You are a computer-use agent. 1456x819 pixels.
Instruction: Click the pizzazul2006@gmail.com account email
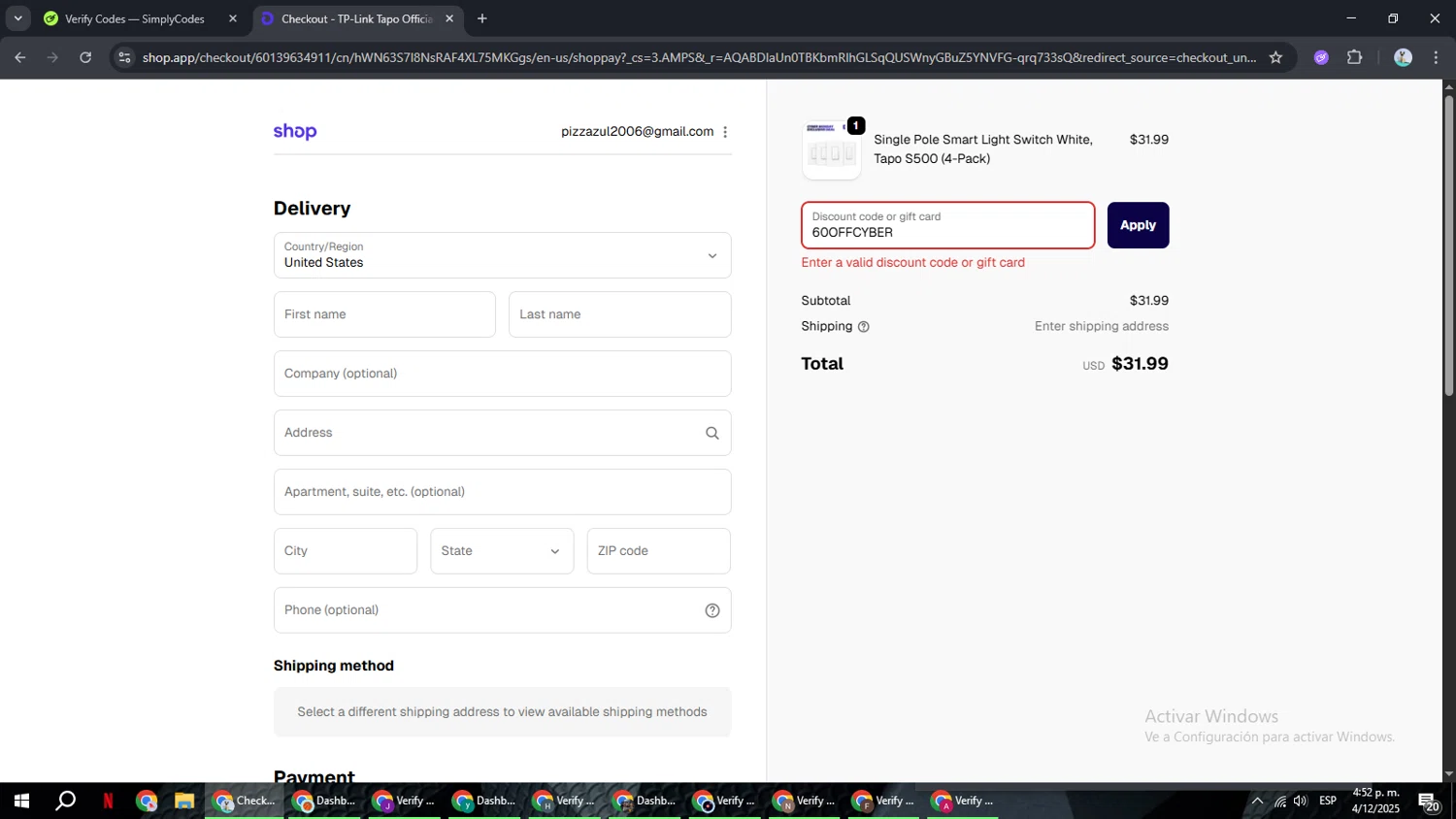click(637, 132)
